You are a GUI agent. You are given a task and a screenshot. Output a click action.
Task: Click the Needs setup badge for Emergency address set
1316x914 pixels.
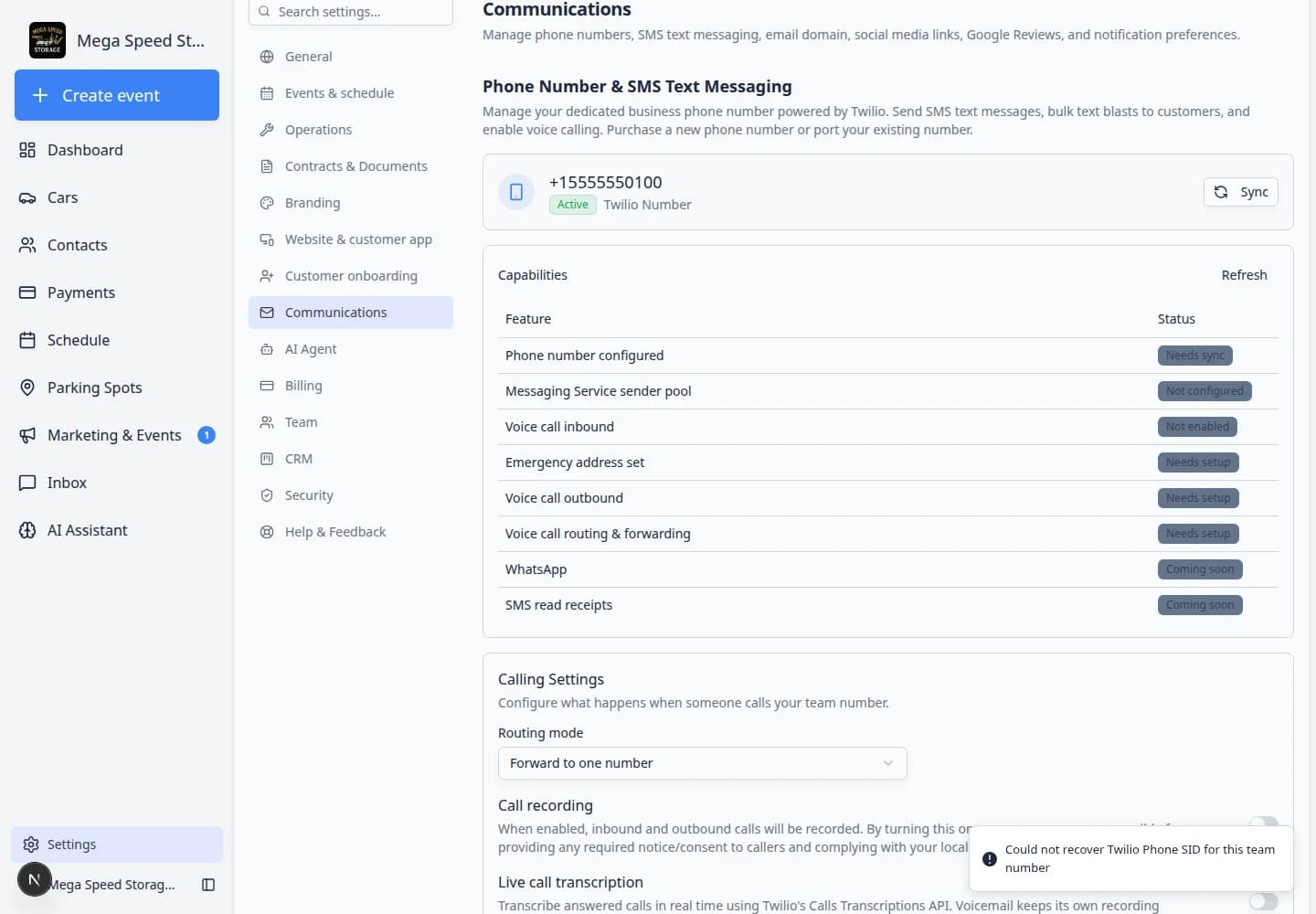tap(1198, 462)
